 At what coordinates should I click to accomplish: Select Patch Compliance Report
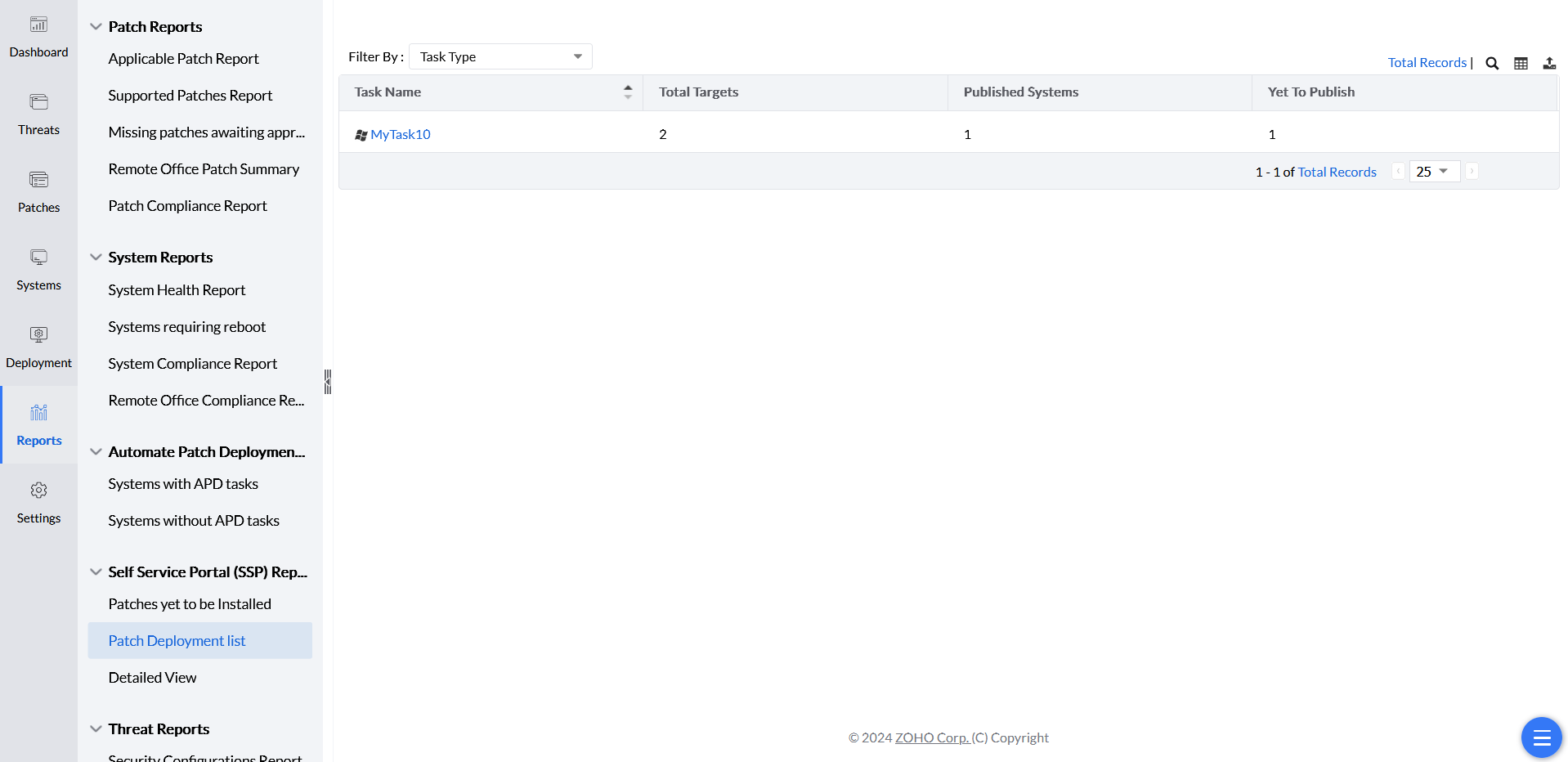coord(187,206)
